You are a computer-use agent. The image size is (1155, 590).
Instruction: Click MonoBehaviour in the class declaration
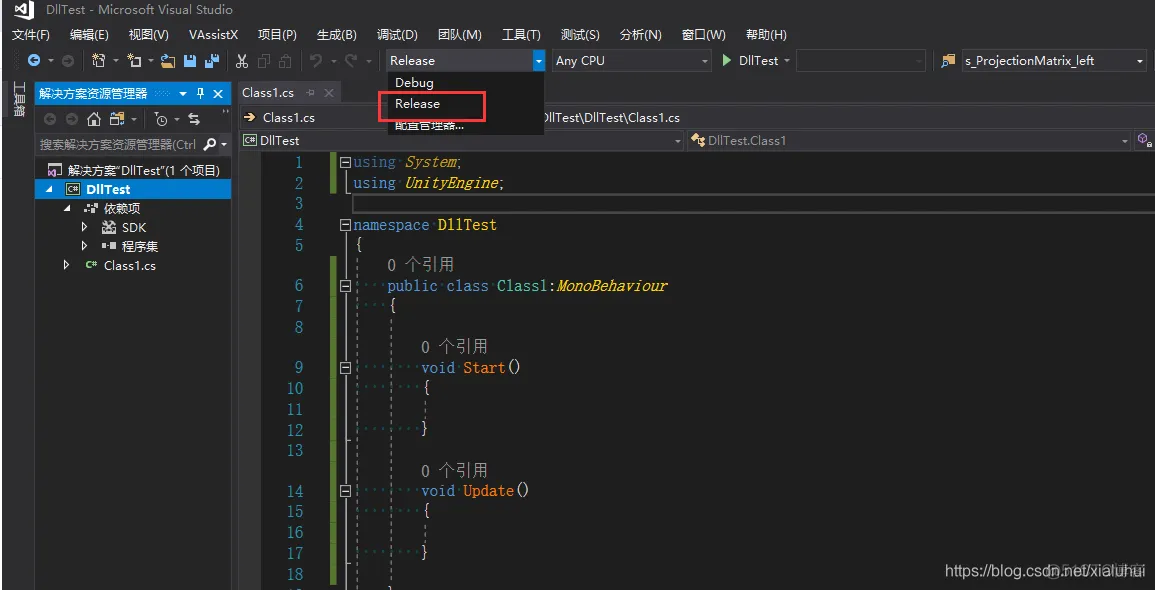coord(612,286)
